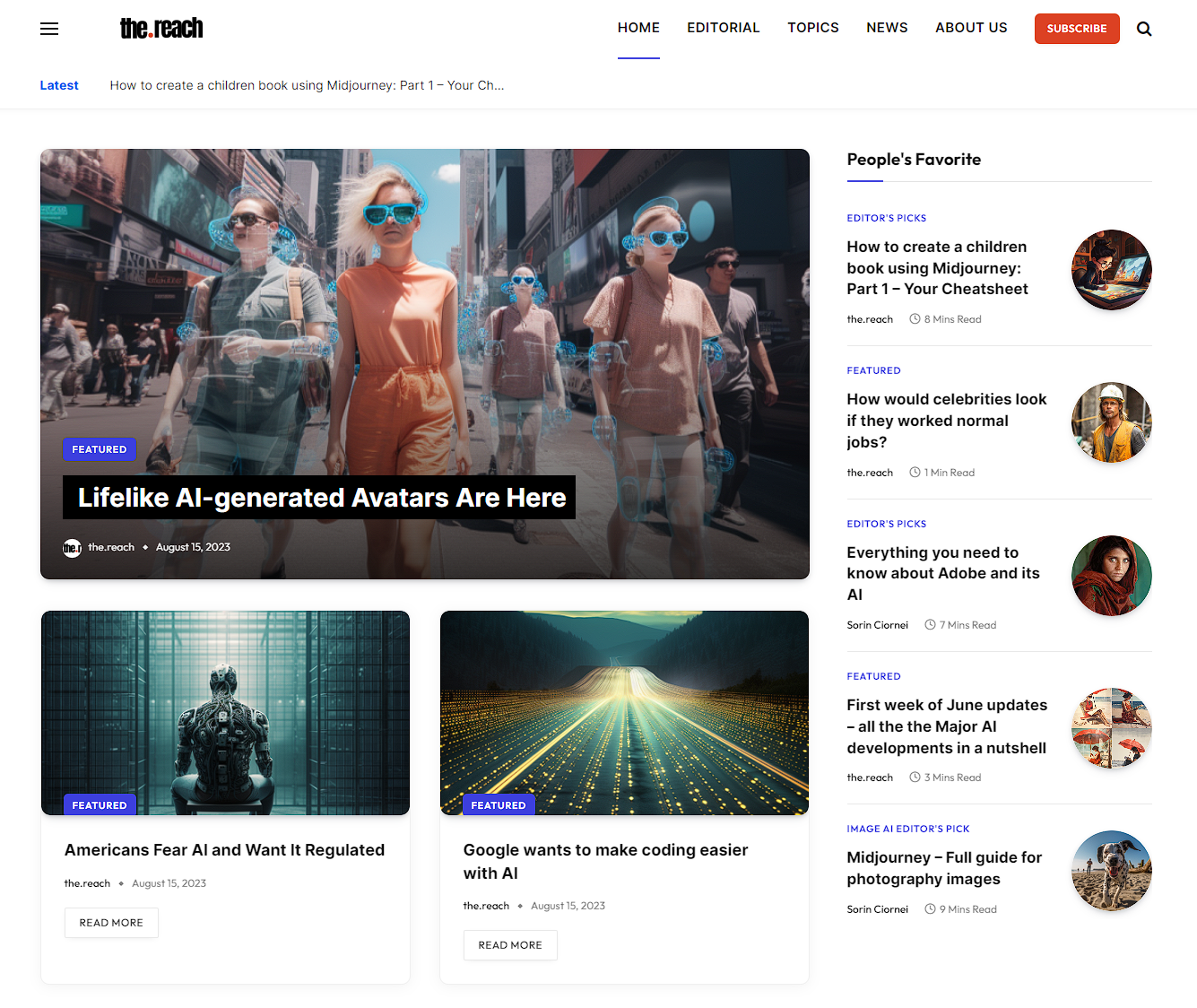1197x1008 pixels.
Task: Open the children book article thumbnail
Action: click(1111, 270)
